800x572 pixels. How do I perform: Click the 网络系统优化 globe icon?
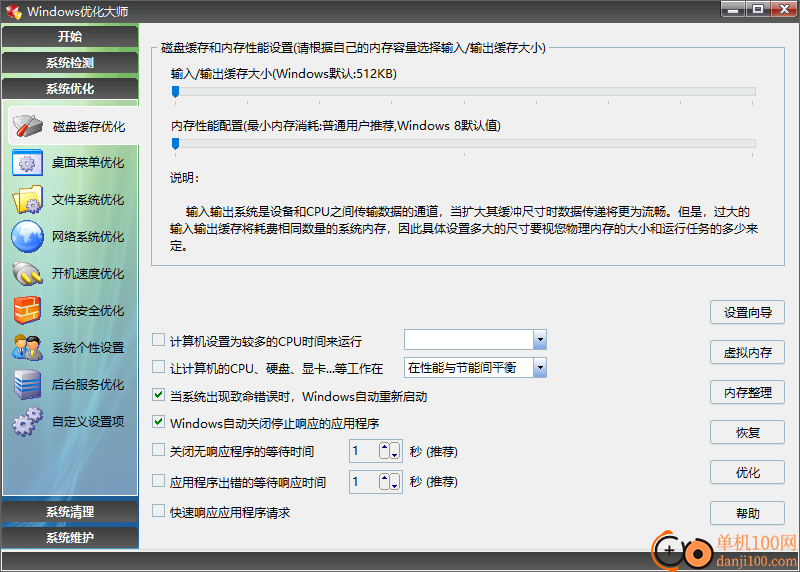point(28,237)
